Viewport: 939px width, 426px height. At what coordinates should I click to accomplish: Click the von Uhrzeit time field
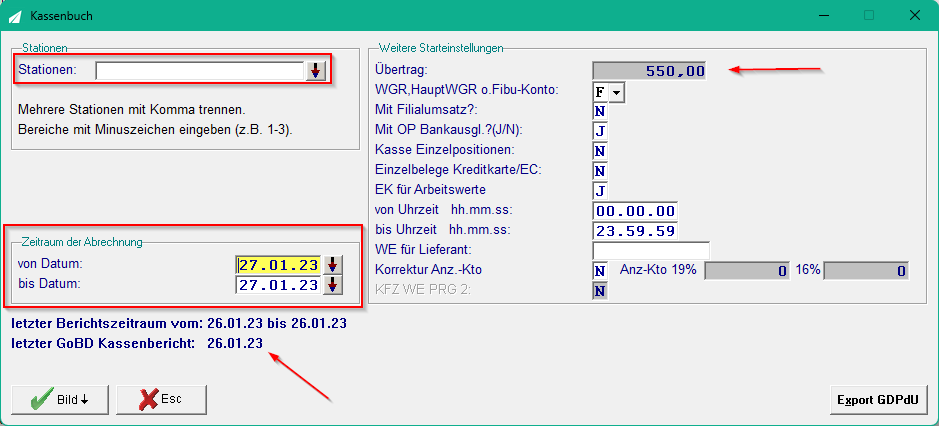(635, 211)
